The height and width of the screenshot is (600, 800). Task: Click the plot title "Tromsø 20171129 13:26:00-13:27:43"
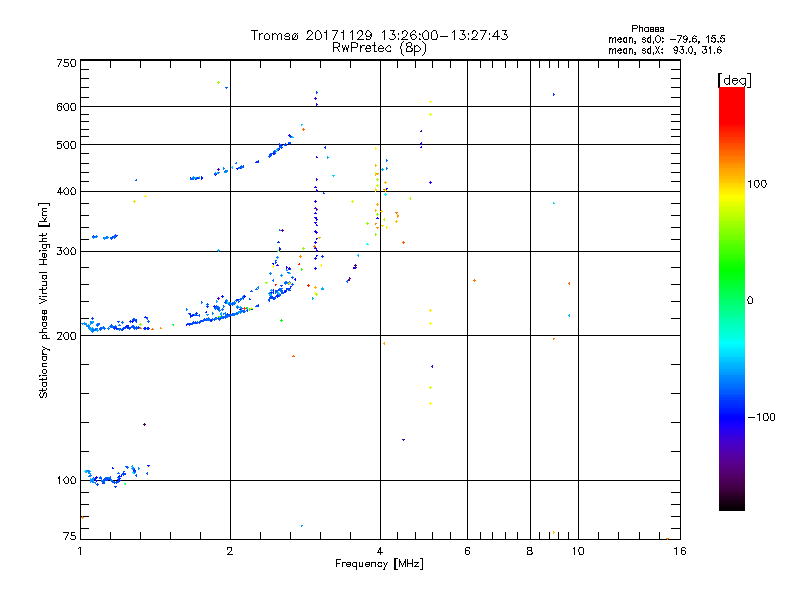click(x=379, y=35)
